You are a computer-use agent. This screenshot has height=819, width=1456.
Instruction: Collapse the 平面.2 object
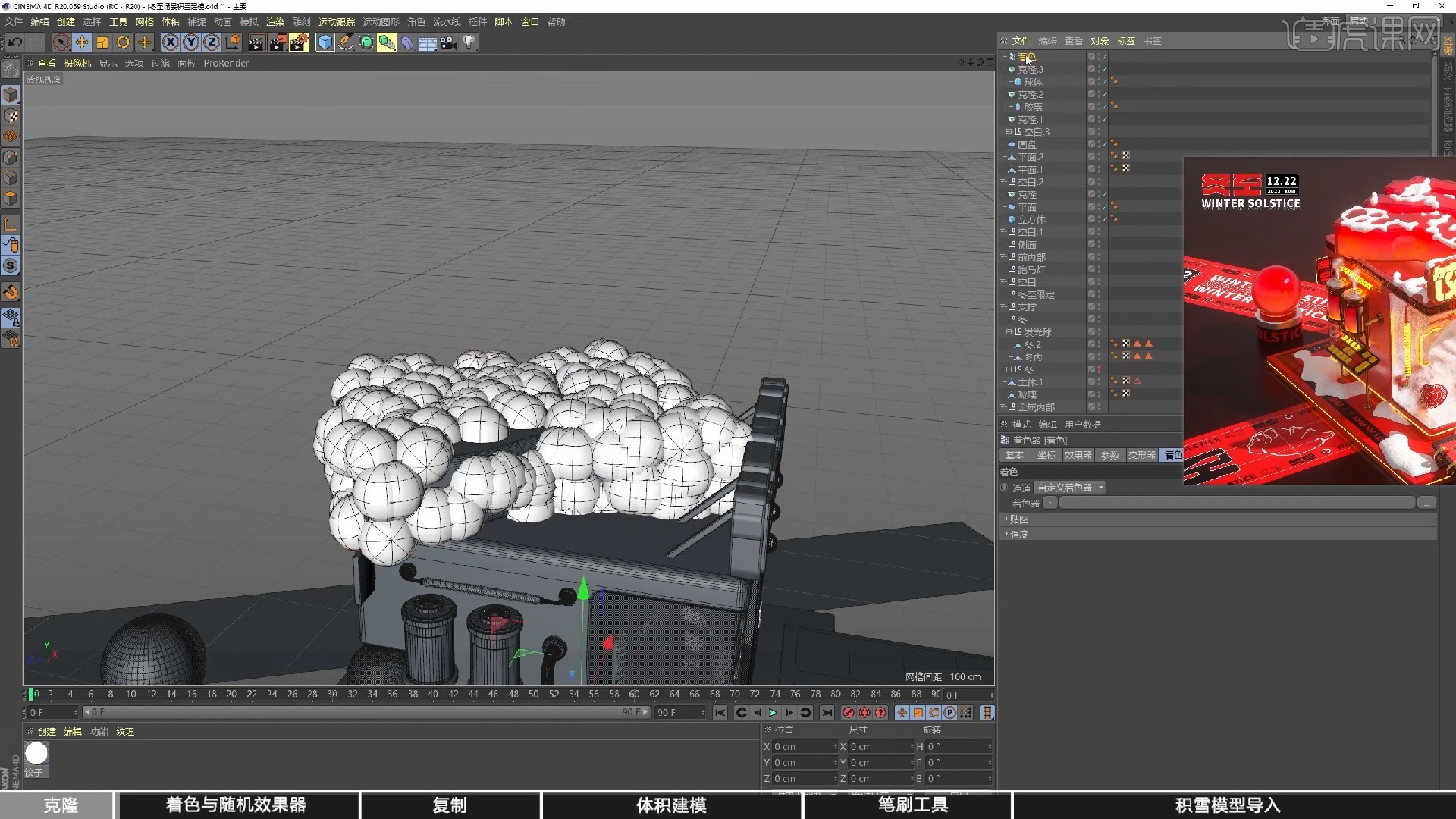click(1005, 157)
